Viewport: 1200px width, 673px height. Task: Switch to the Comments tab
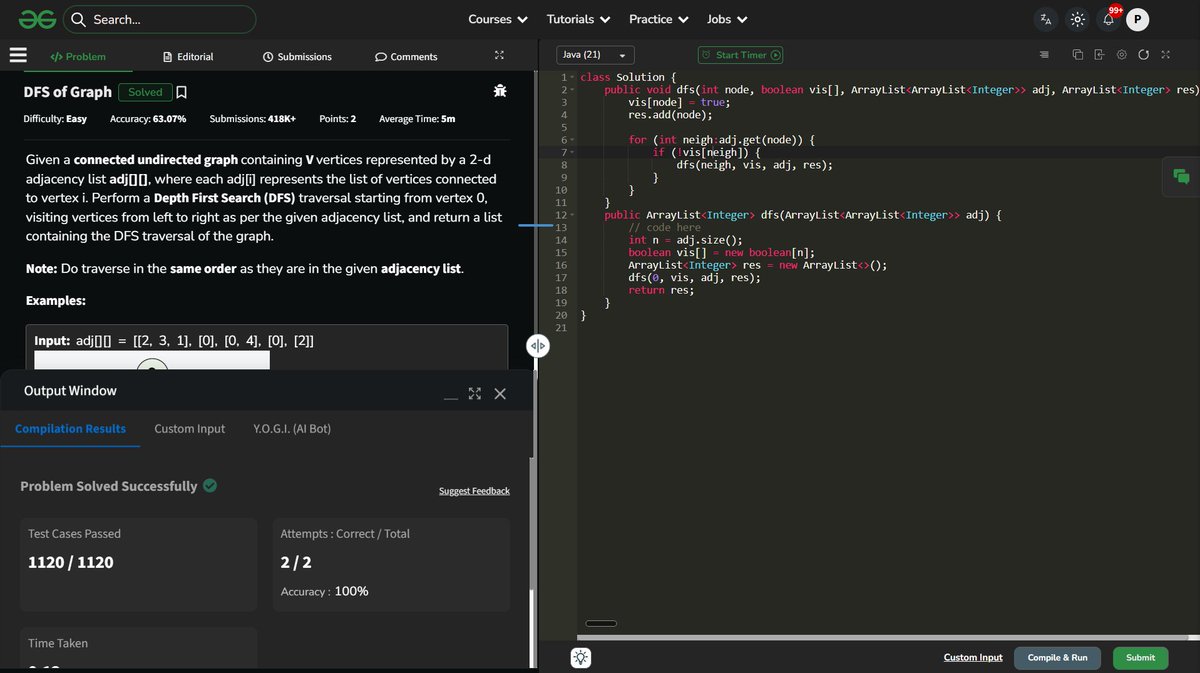406,57
